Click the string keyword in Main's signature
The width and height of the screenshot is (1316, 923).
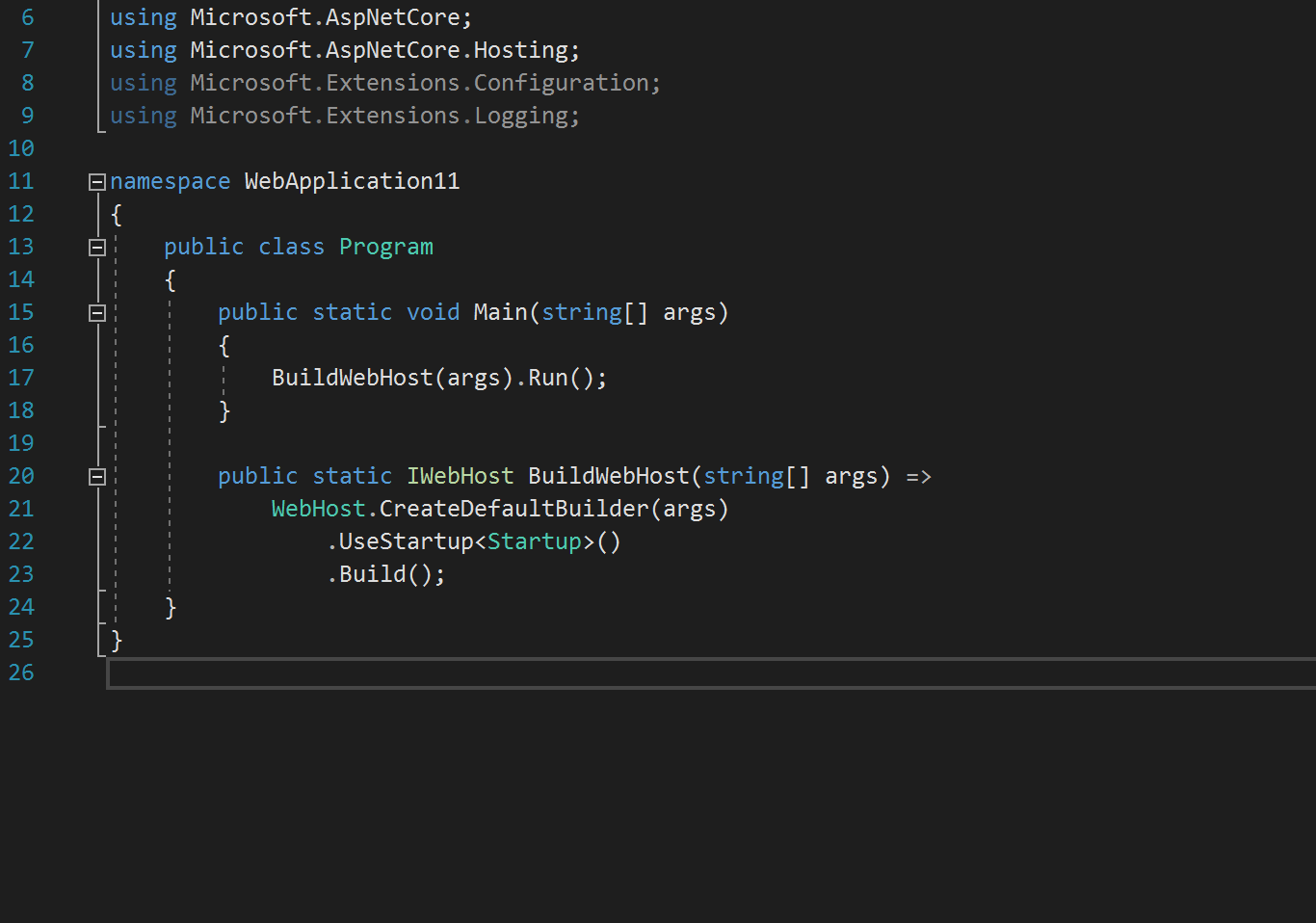click(x=581, y=311)
